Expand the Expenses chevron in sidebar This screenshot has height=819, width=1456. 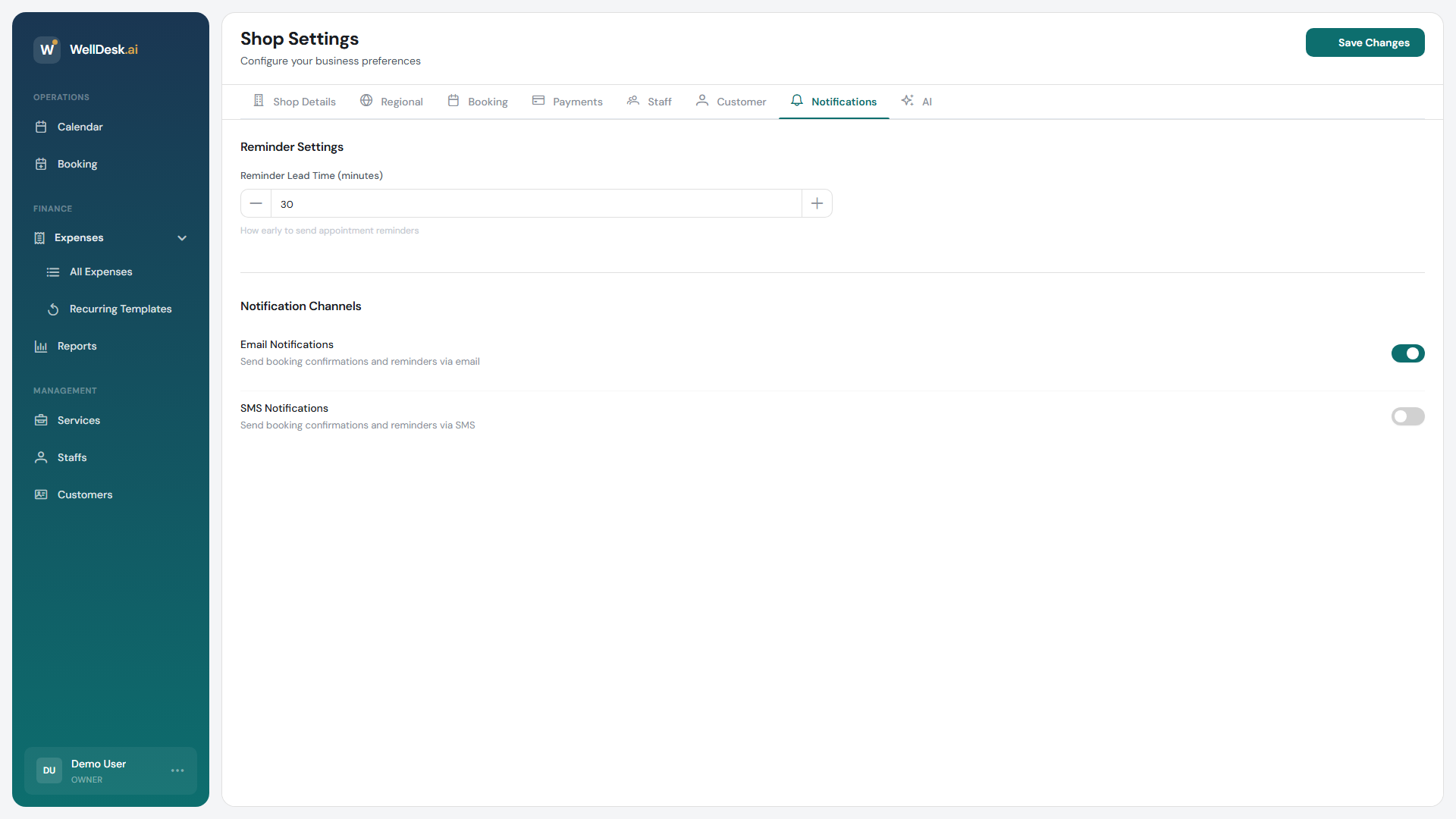pos(182,237)
